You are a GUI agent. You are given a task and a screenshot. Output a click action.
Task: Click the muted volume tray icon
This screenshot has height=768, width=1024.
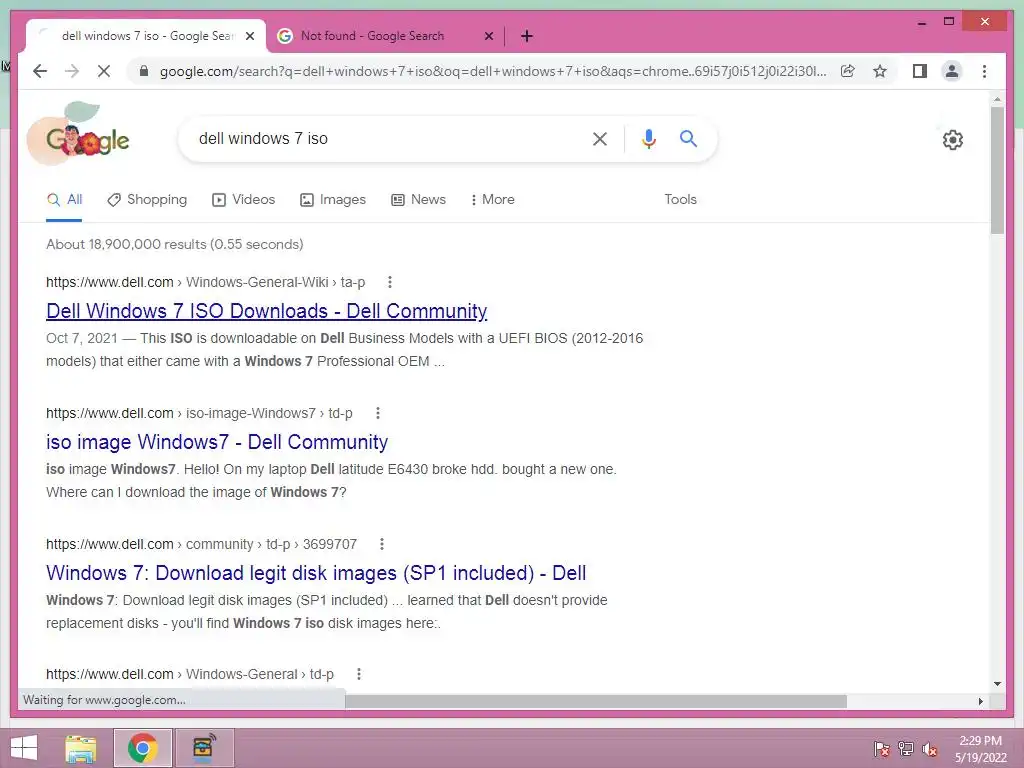click(x=930, y=749)
